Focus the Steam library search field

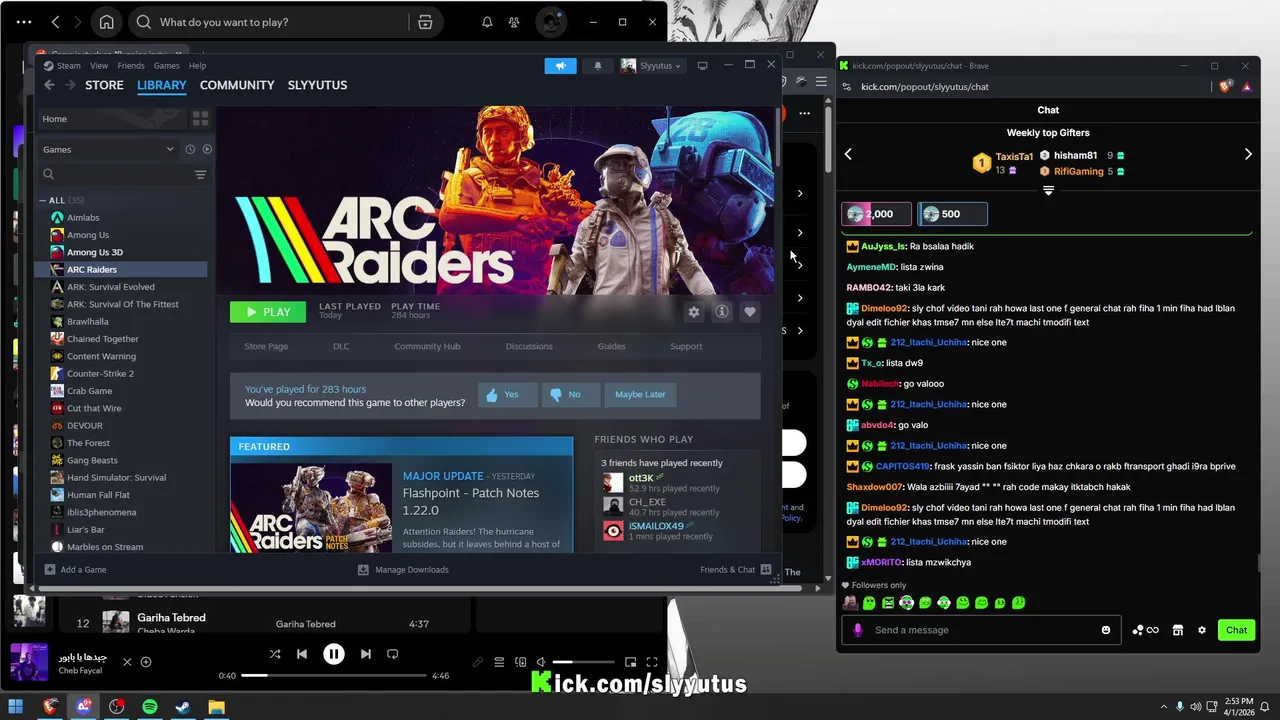pos(114,175)
